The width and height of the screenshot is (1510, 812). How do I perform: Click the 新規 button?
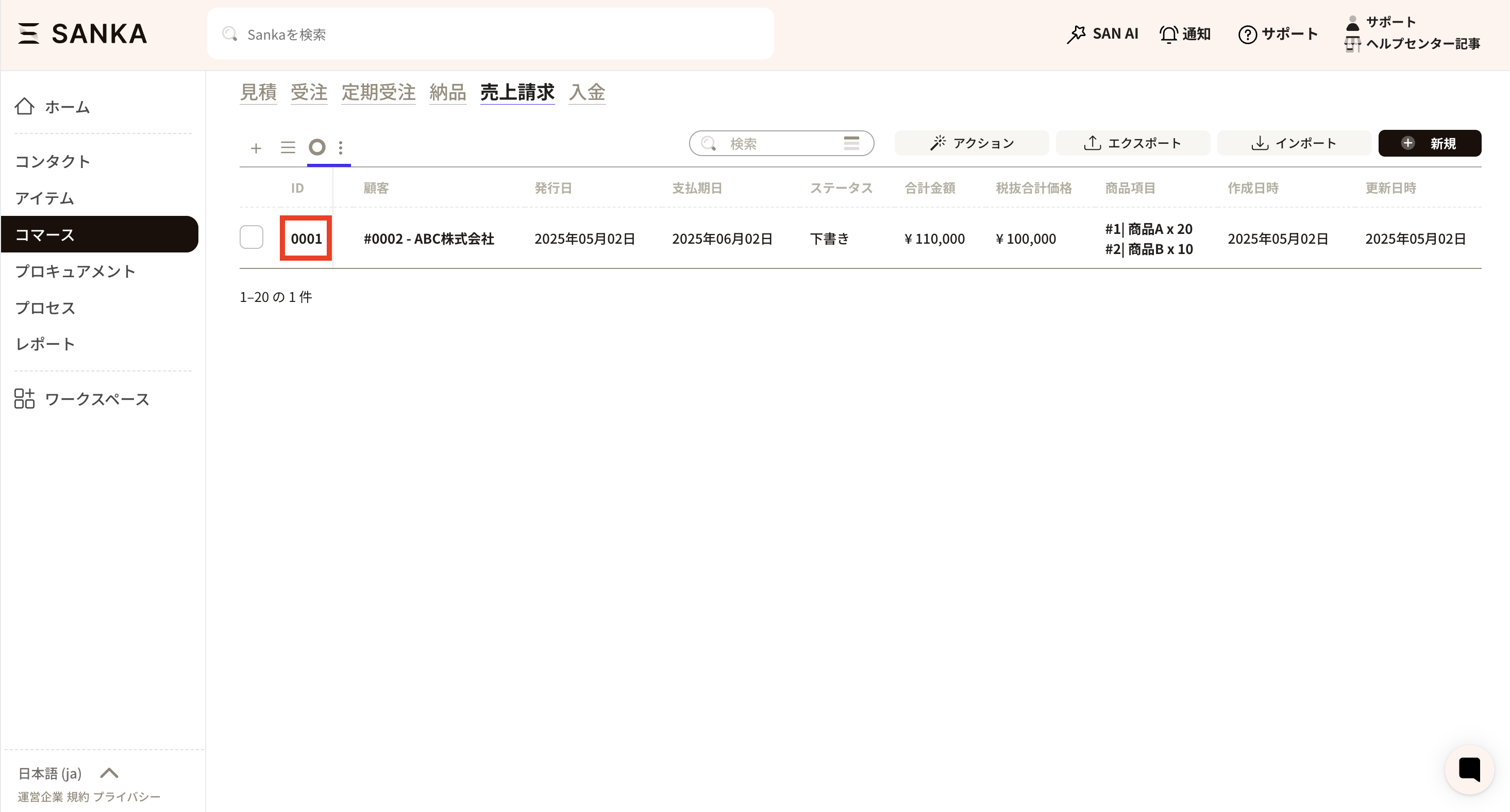pos(1429,143)
